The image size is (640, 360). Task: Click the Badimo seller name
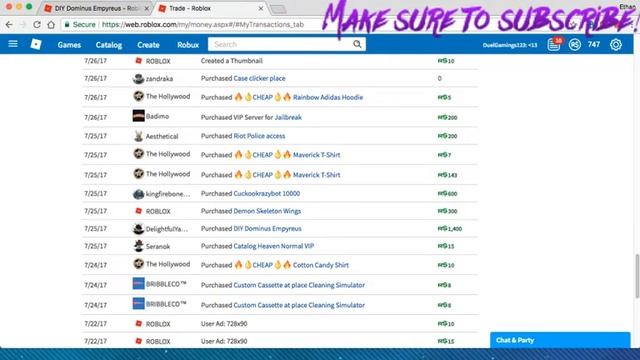point(157,116)
